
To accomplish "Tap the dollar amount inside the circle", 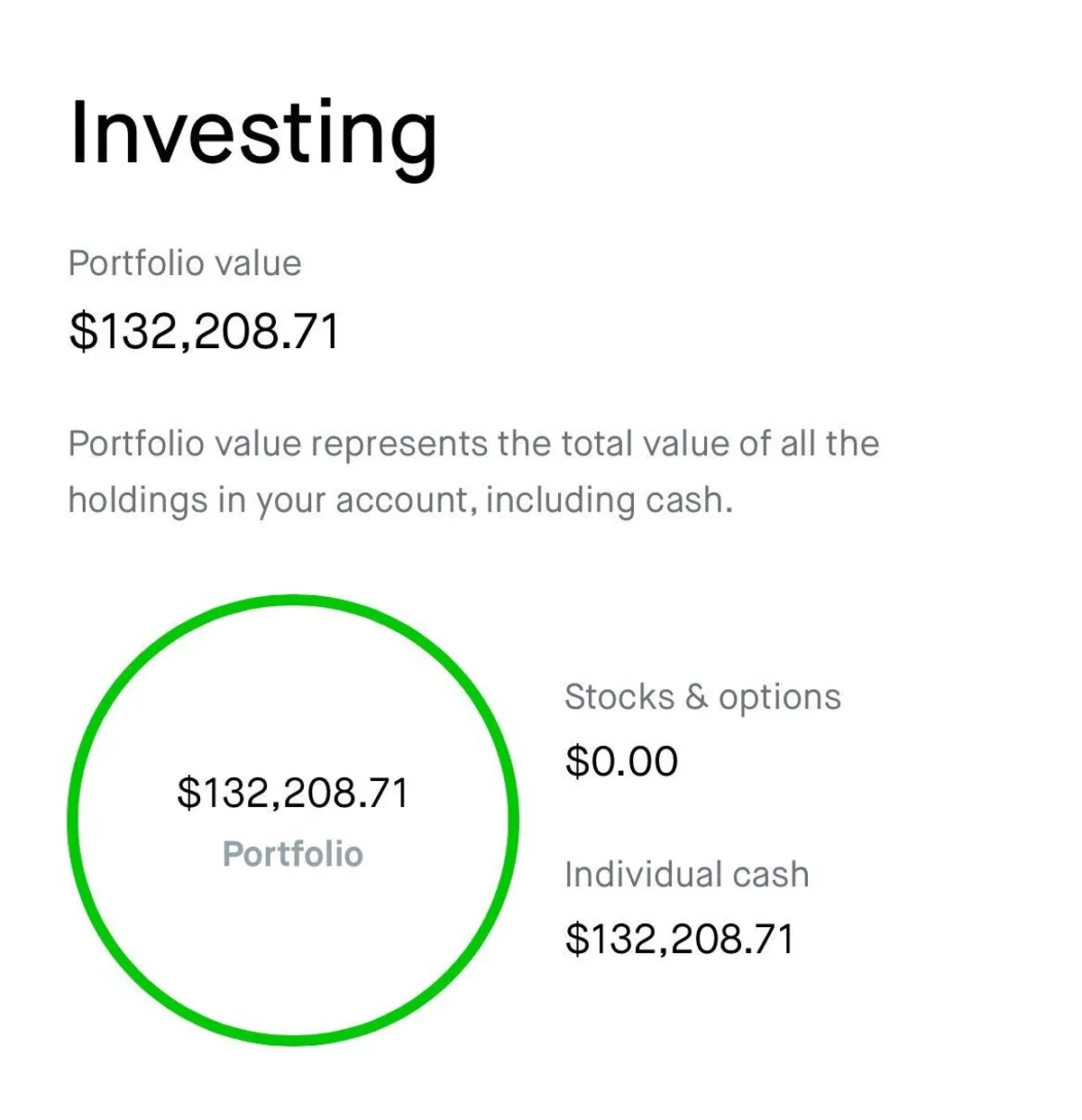I will click(293, 793).
